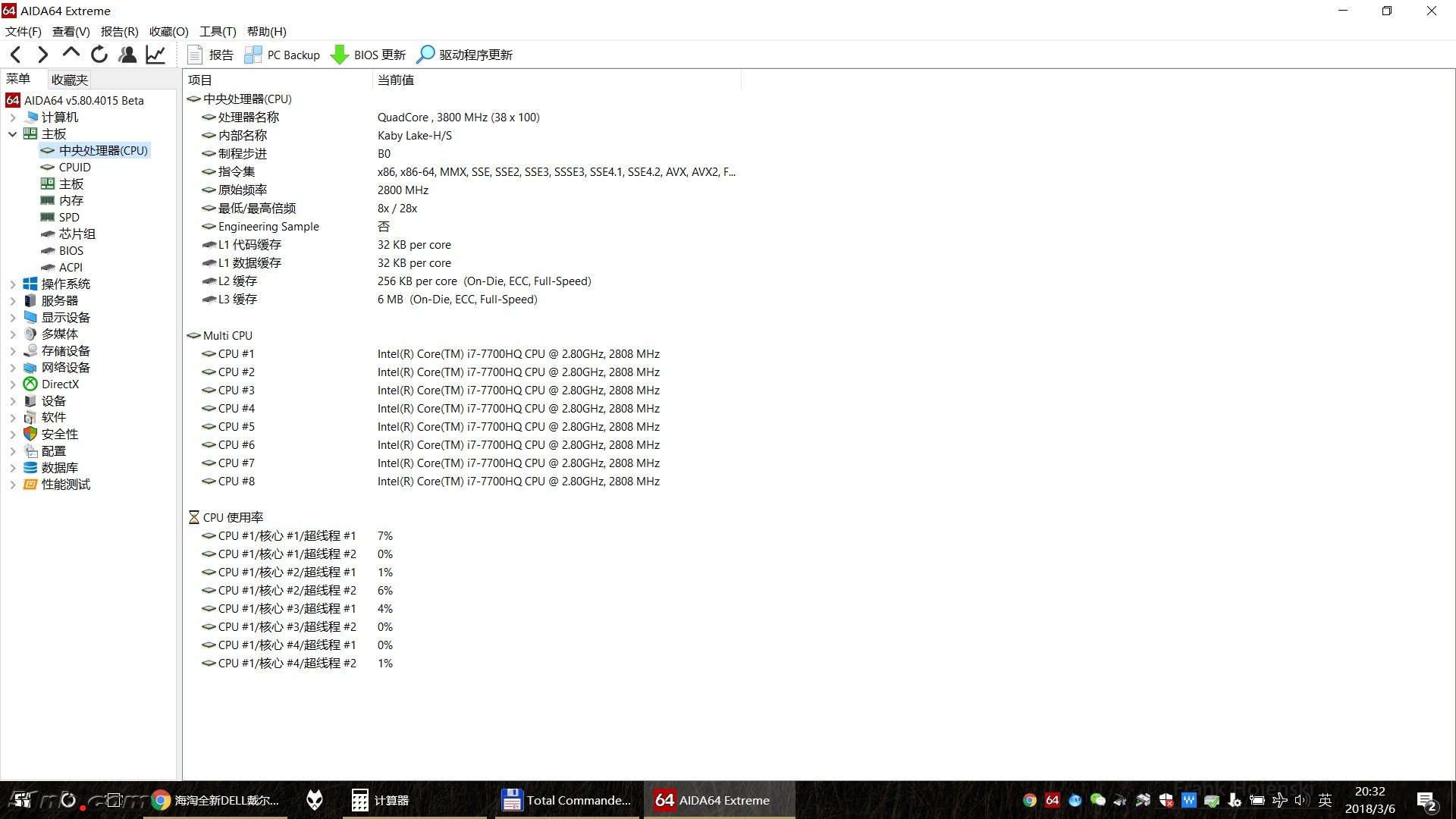Click the user manage toolbar icon

click(127, 55)
